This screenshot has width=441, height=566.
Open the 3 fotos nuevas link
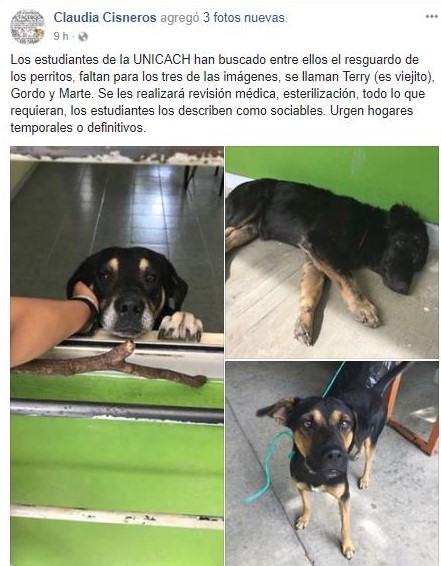[x=244, y=17]
